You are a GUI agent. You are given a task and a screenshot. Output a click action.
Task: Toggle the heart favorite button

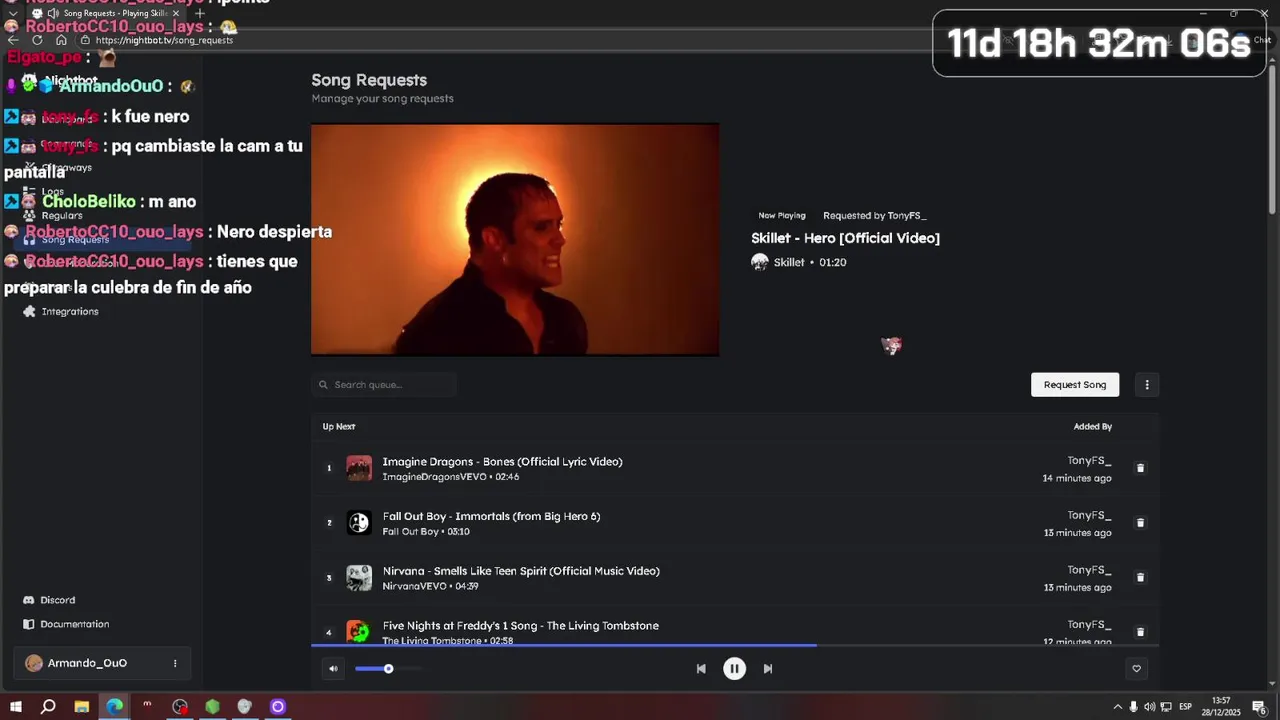click(x=1136, y=669)
